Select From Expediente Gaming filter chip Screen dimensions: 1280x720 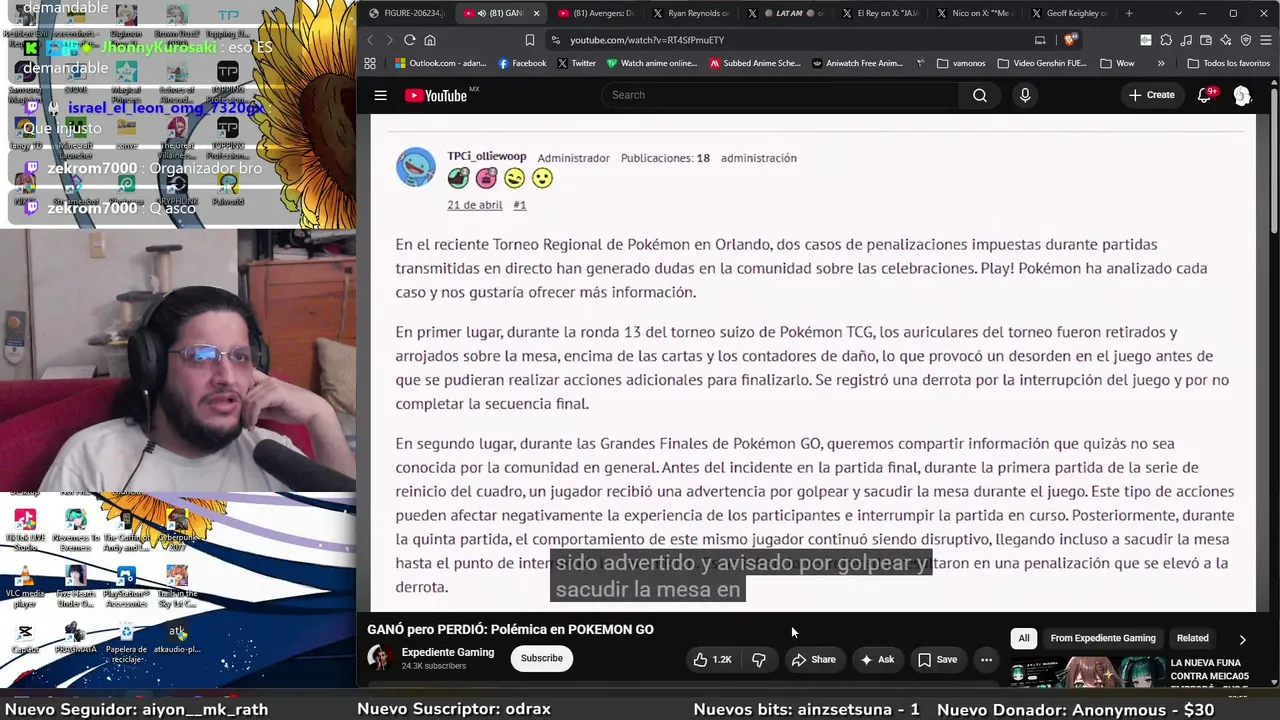pos(1103,638)
